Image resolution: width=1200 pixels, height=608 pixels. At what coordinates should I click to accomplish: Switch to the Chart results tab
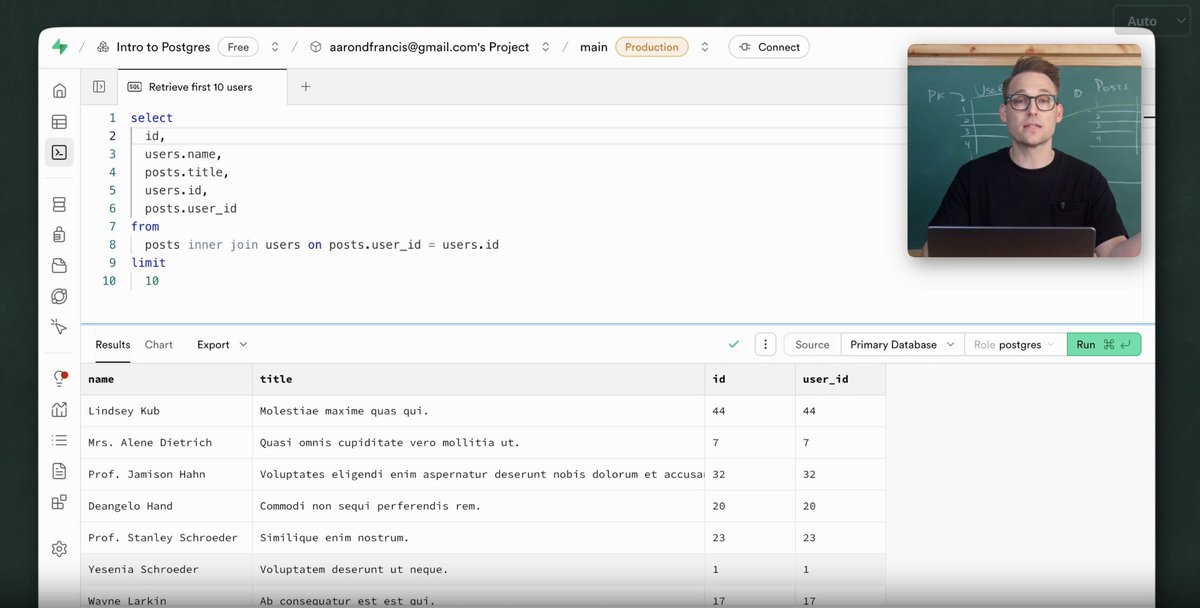[158, 344]
